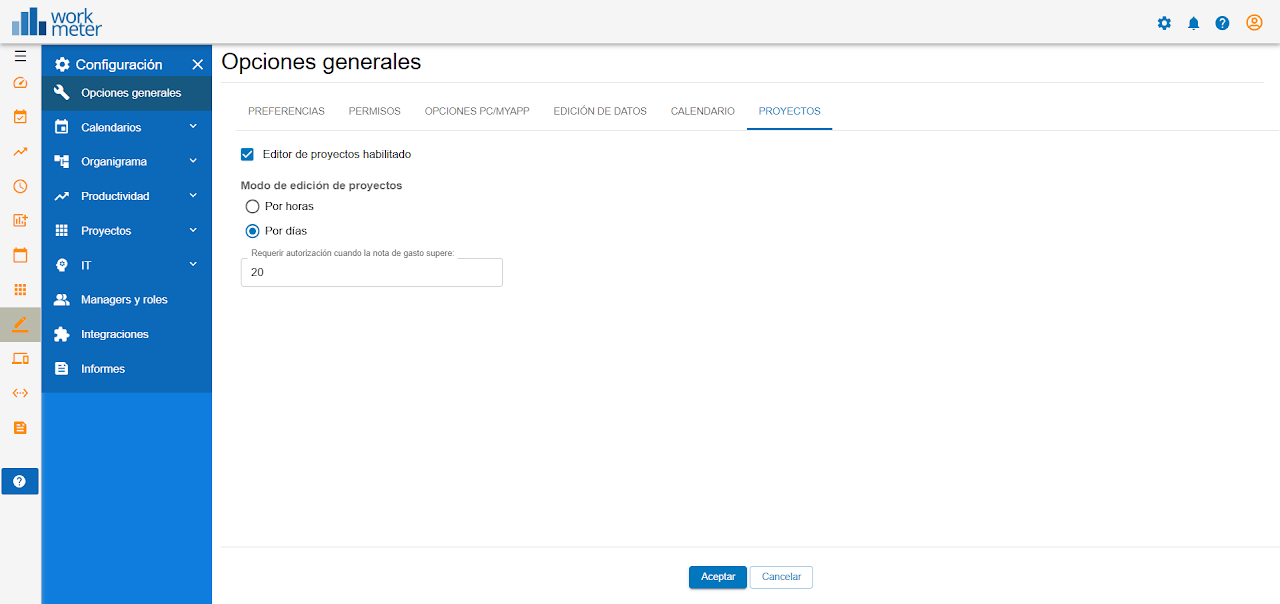Close the Configuración panel
Viewport: 1280px width, 604px height.
point(197,65)
